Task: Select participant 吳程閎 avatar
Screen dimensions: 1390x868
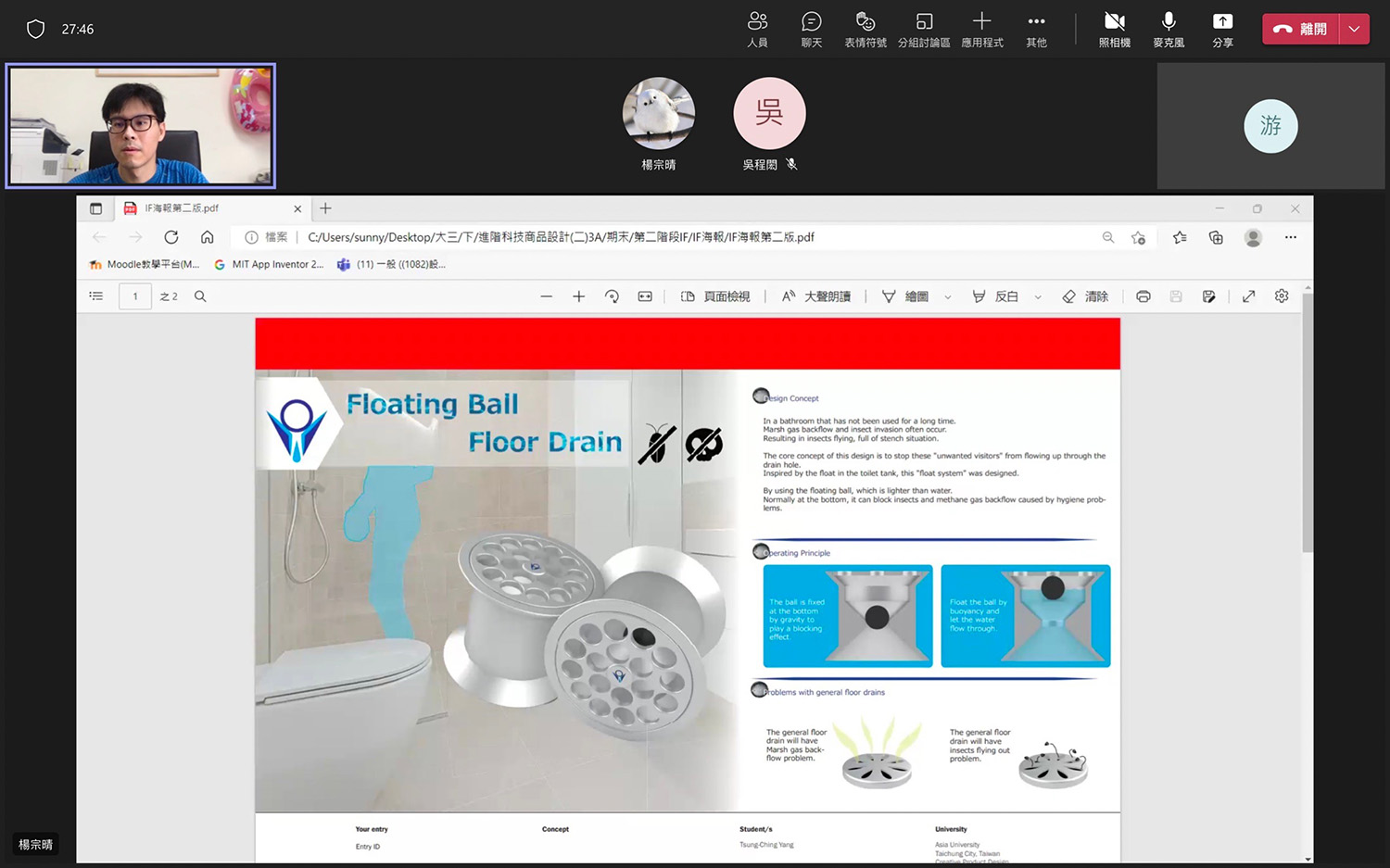Action: tap(769, 113)
